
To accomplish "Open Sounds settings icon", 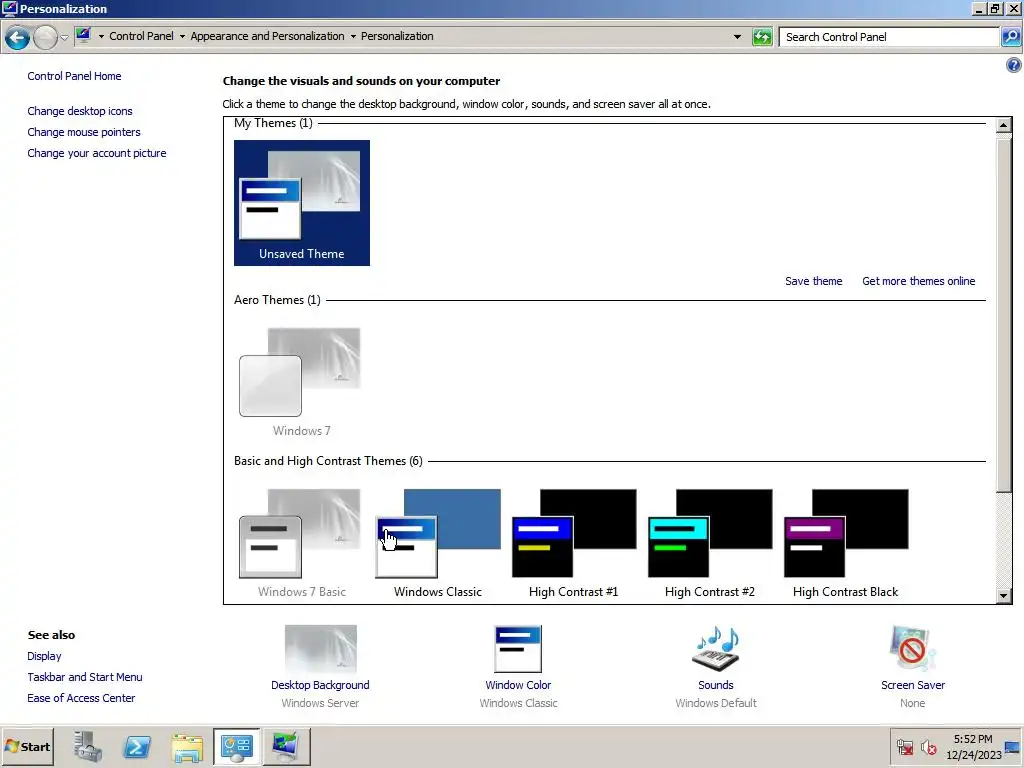I will pyautogui.click(x=716, y=648).
